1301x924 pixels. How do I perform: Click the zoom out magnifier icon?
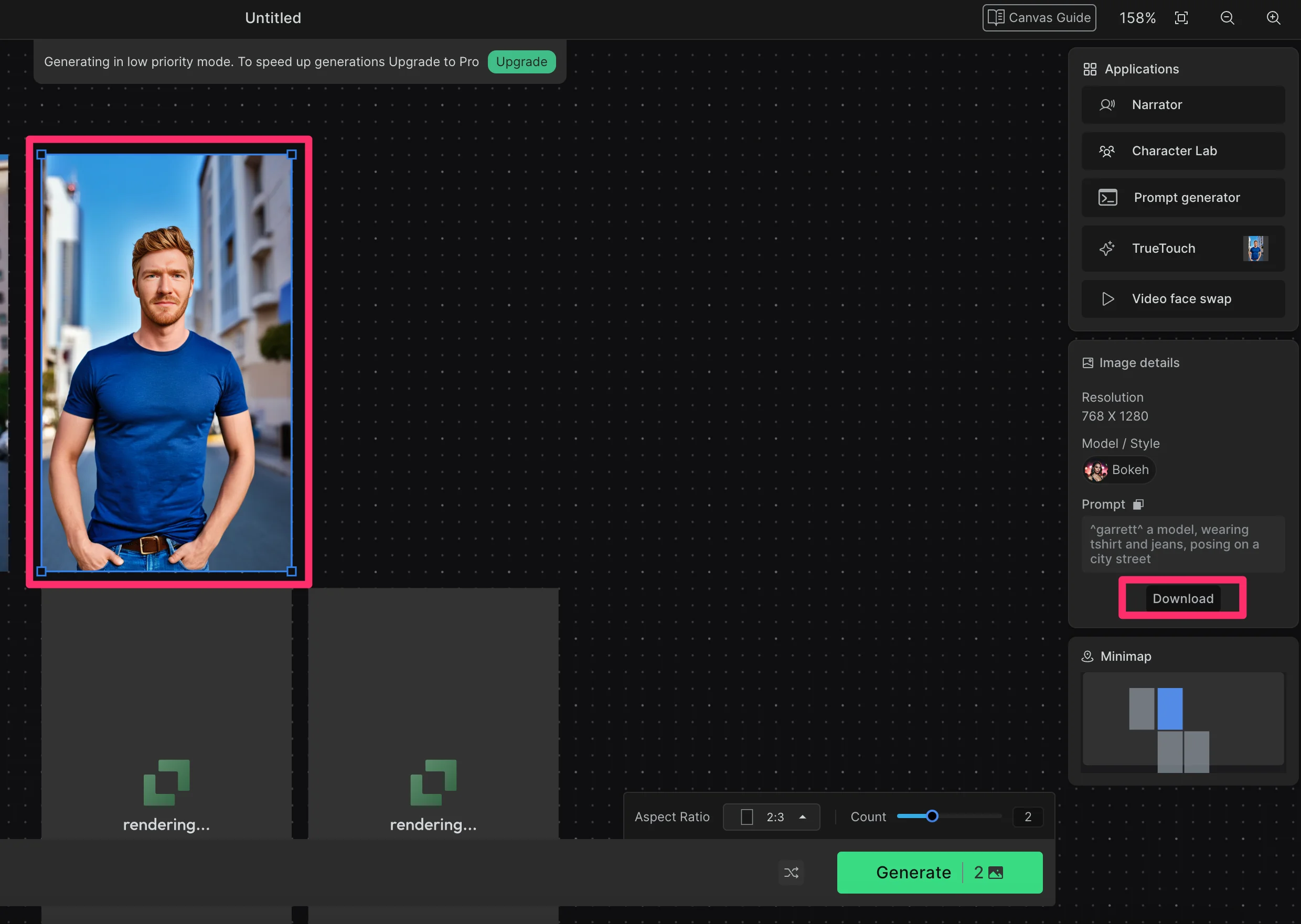coord(1227,18)
